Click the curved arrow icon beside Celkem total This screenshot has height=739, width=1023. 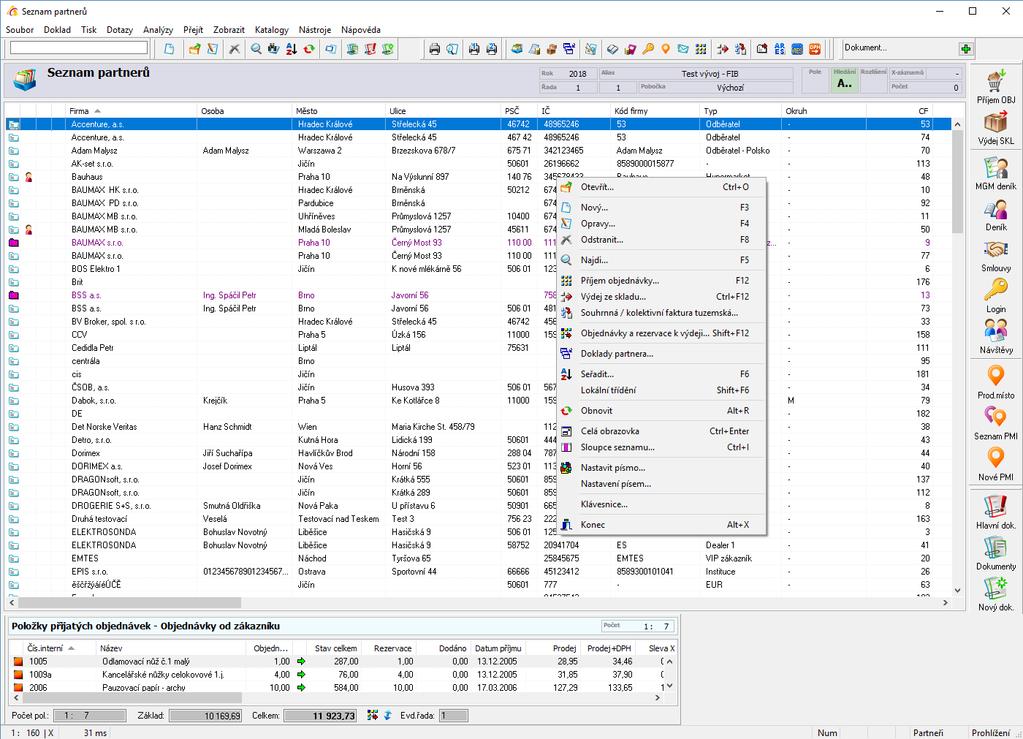(x=388, y=716)
